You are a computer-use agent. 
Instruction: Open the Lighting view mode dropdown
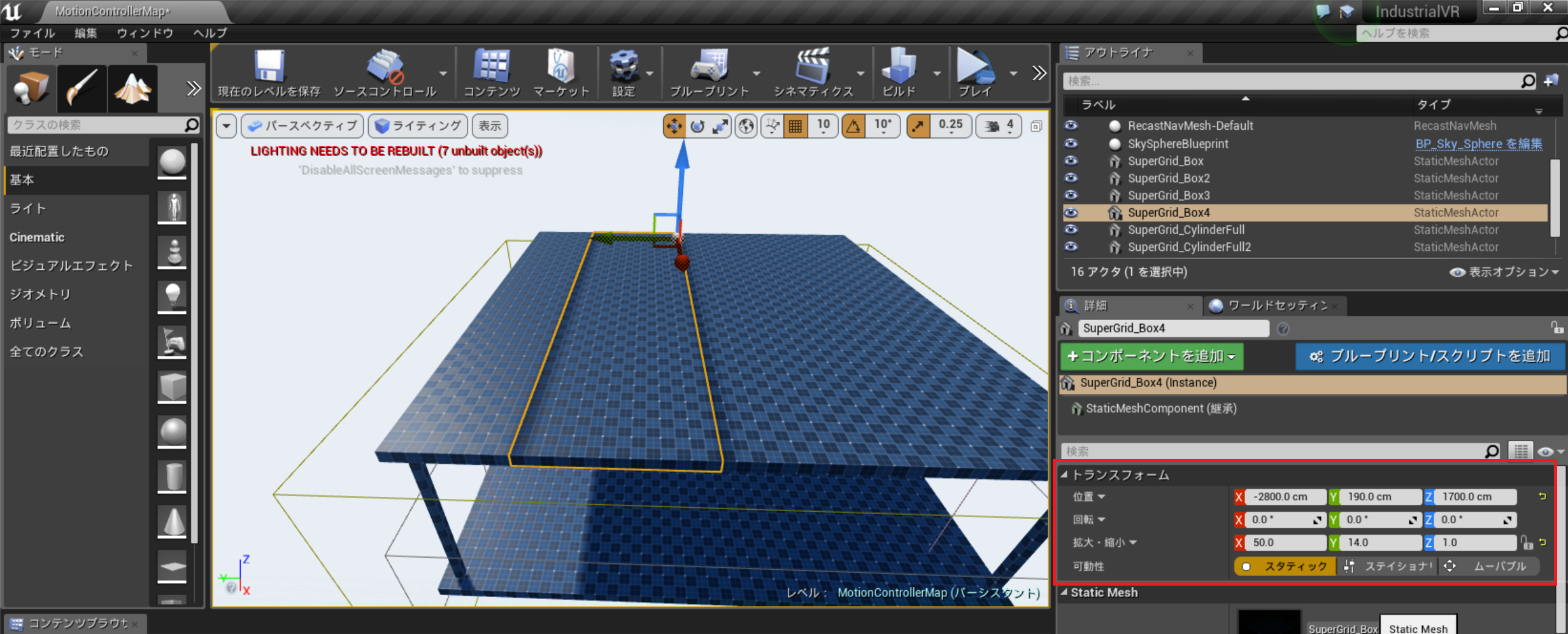(x=418, y=126)
